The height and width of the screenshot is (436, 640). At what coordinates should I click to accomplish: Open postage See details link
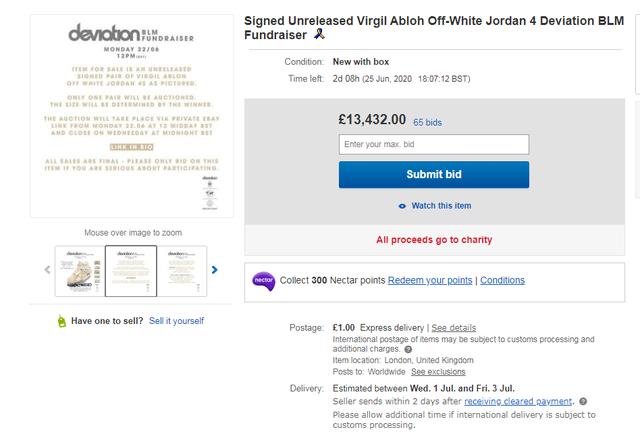[x=454, y=327]
